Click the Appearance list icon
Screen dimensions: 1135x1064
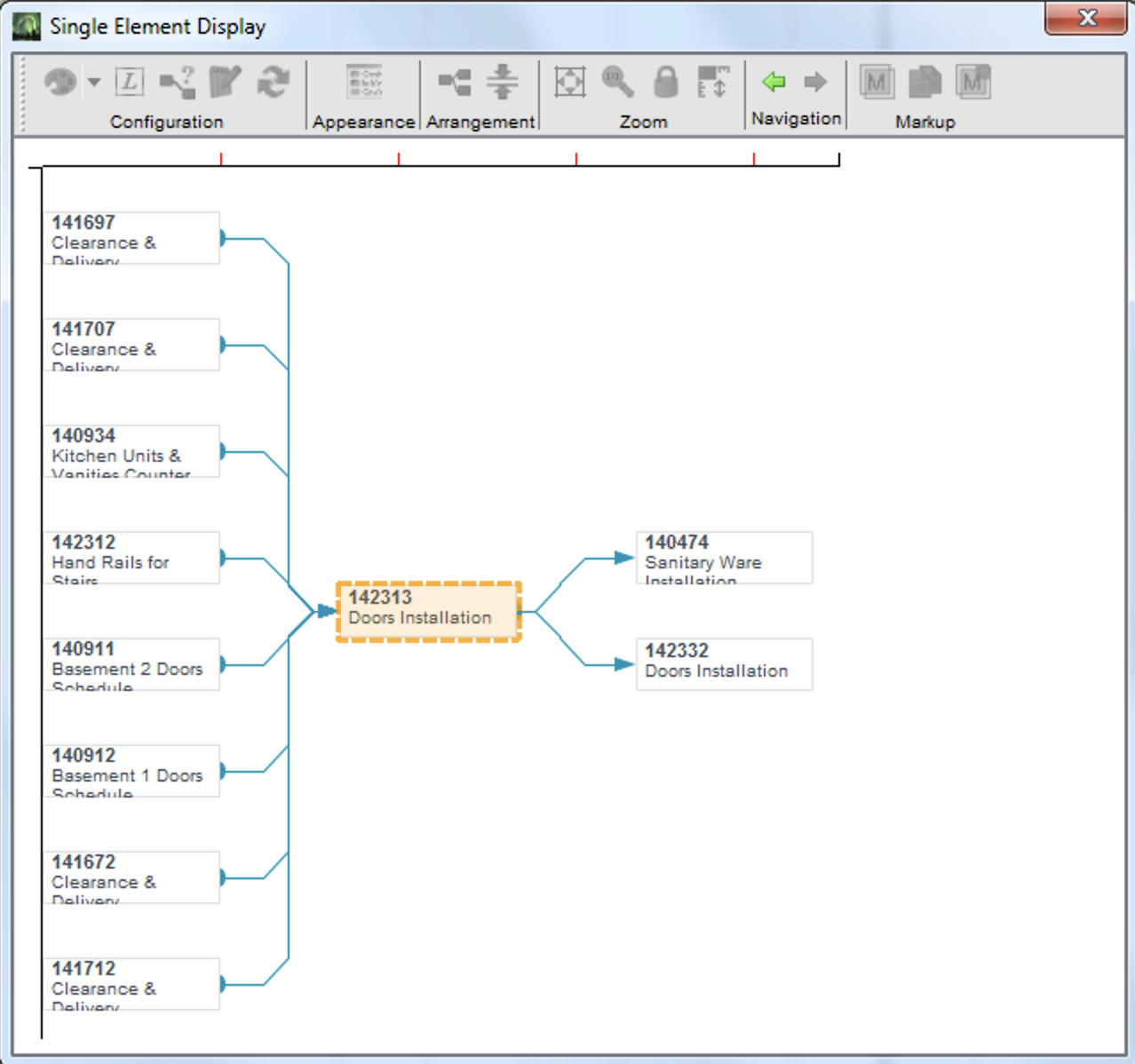pyautogui.click(x=364, y=83)
